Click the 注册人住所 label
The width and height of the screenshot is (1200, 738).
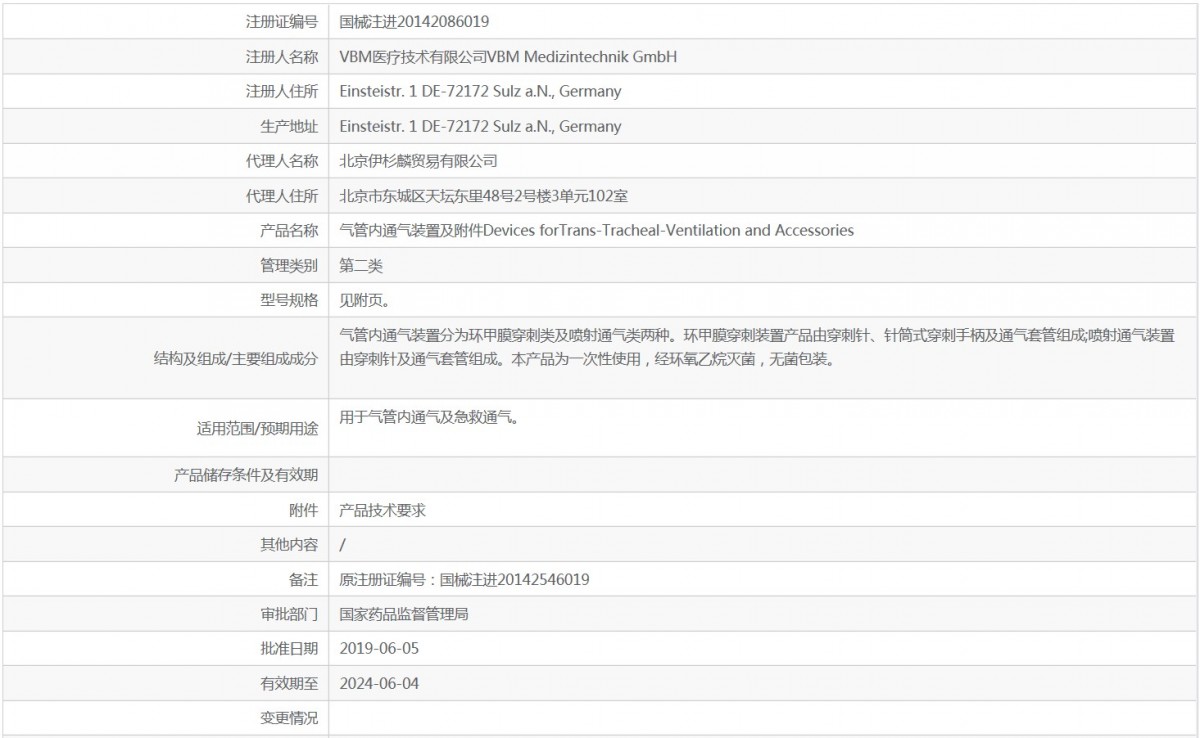[x=282, y=91]
